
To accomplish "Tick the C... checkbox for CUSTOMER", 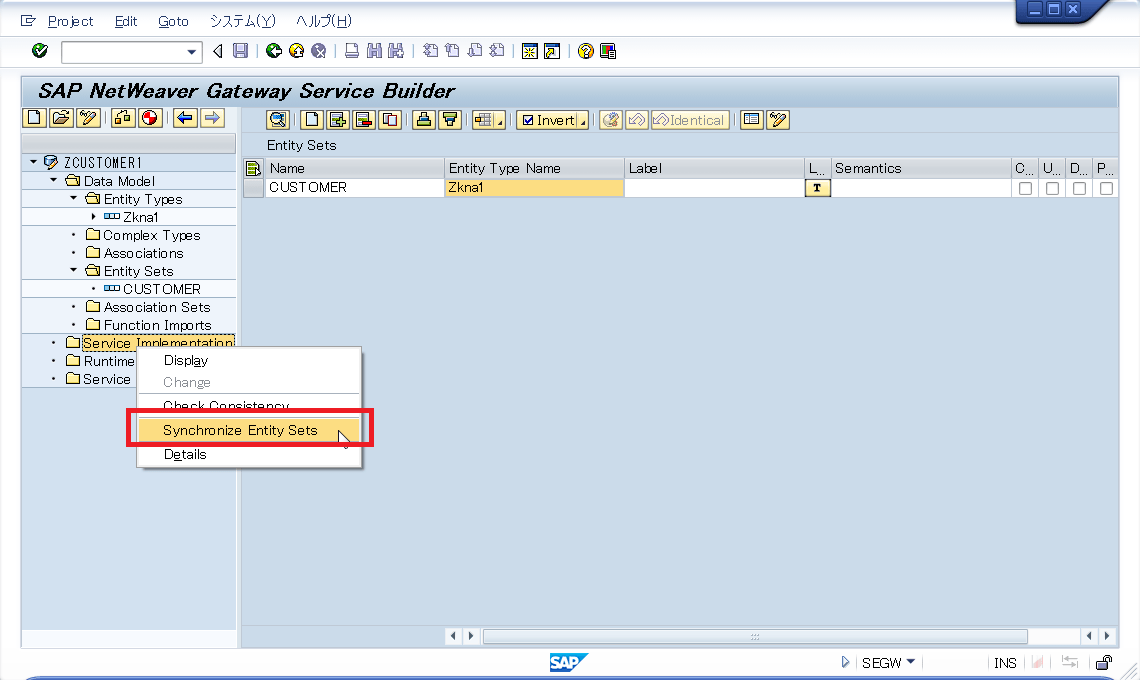I will point(1025,188).
